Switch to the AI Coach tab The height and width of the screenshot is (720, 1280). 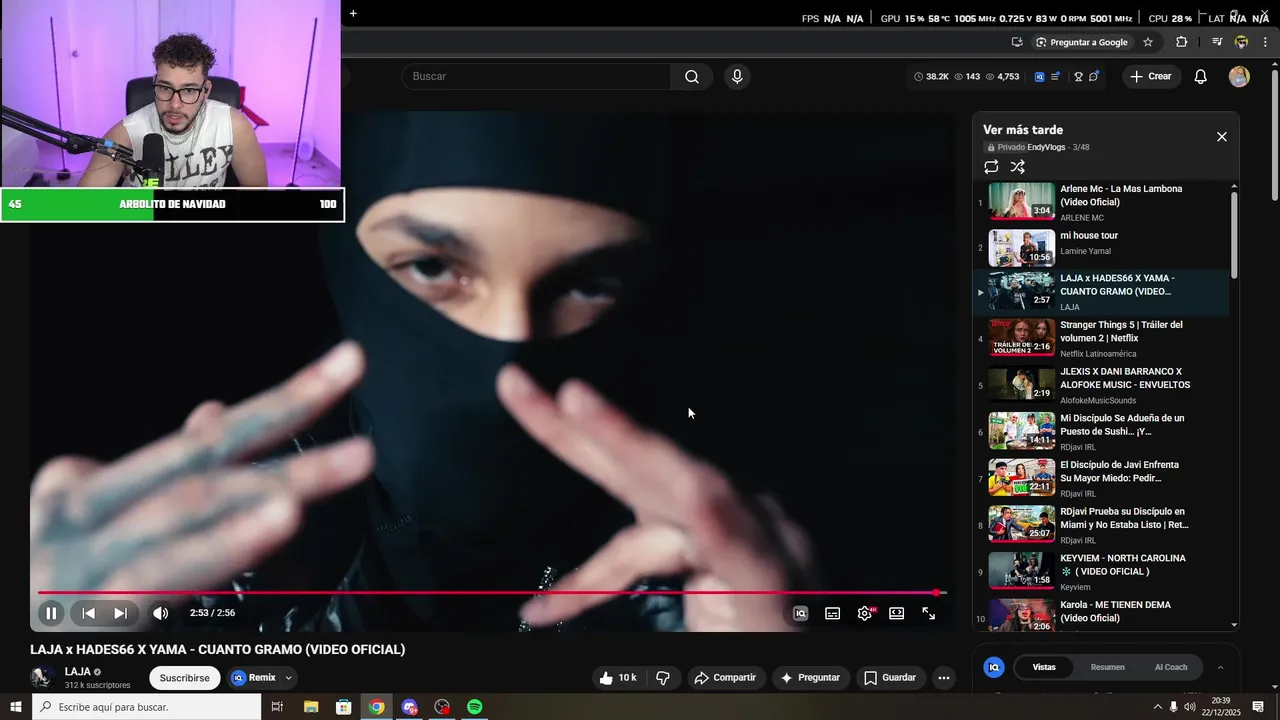pyautogui.click(x=1171, y=667)
